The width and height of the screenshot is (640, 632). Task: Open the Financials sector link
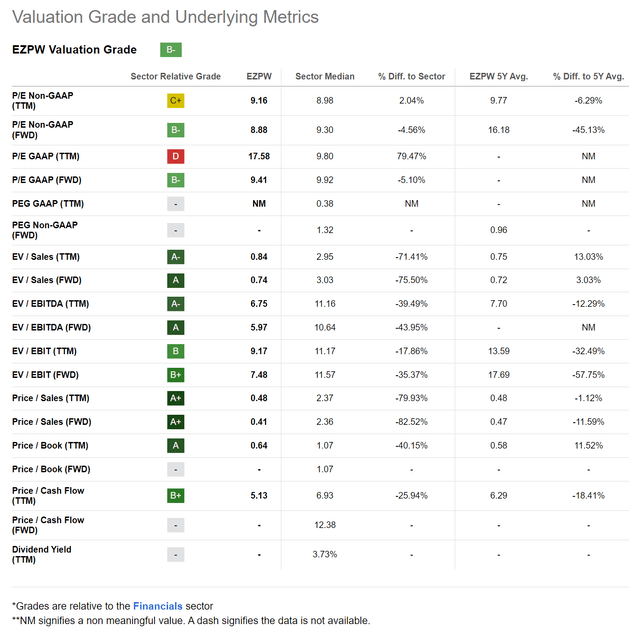coord(158,606)
